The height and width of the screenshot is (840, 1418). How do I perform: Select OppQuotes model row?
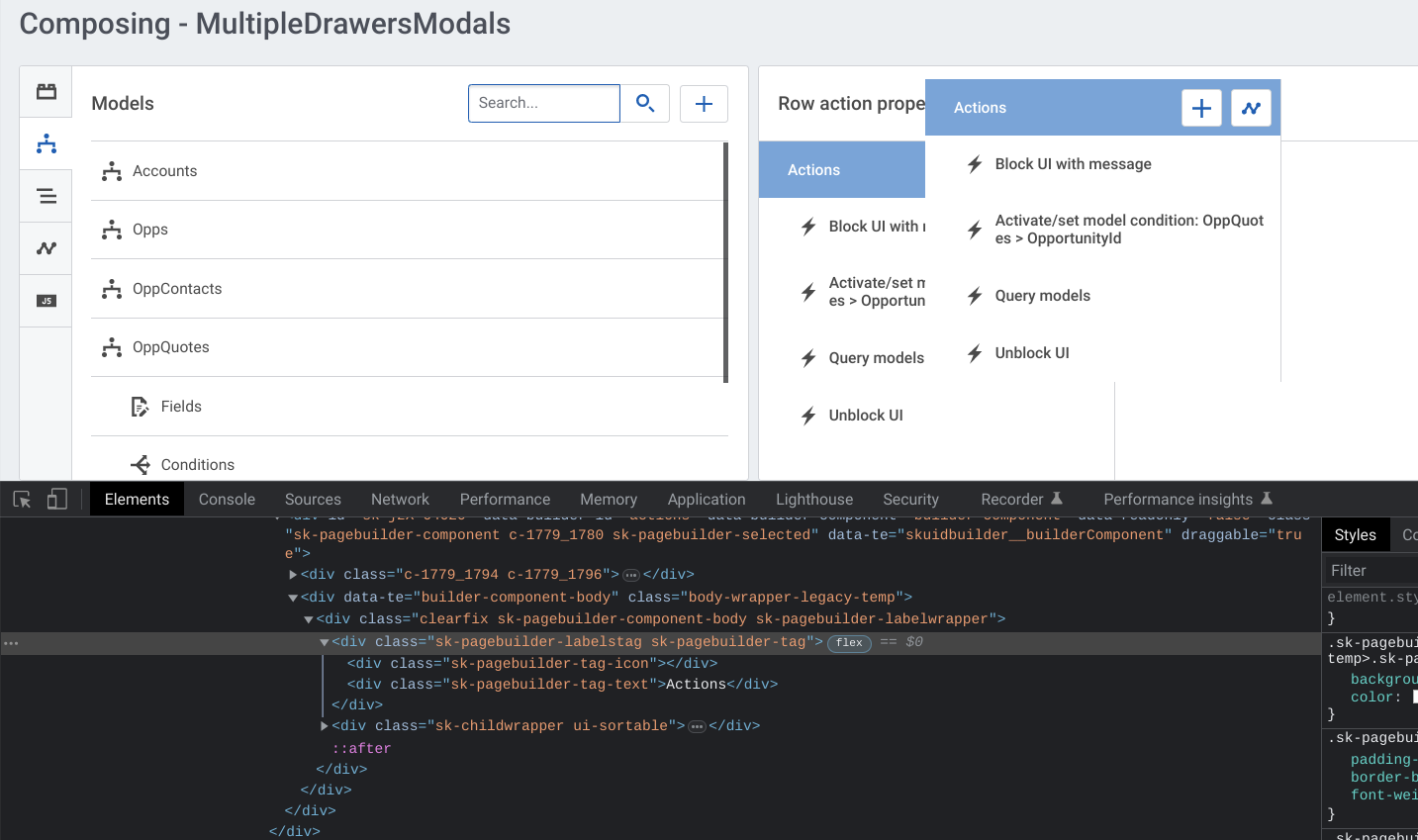408,347
